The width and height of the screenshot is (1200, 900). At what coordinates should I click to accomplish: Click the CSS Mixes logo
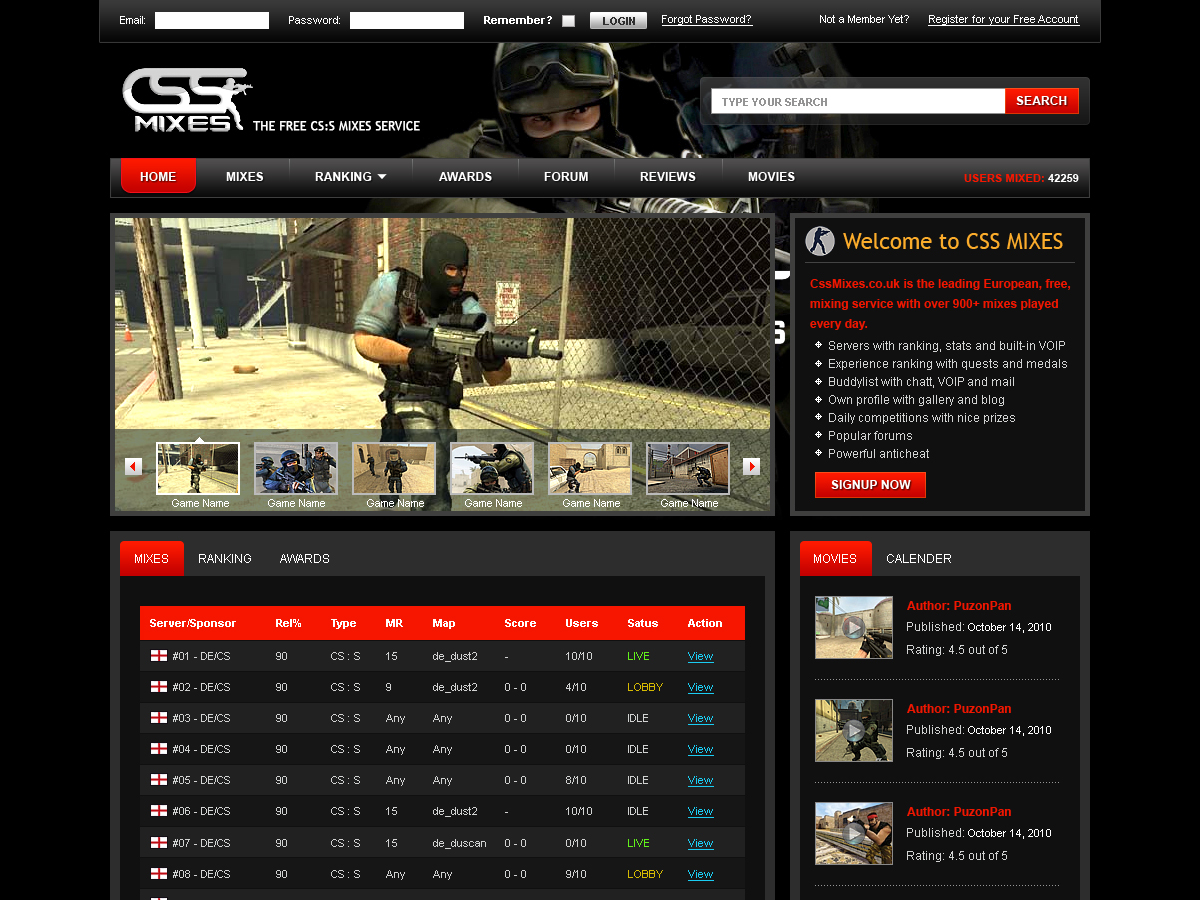click(x=187, y=100)
